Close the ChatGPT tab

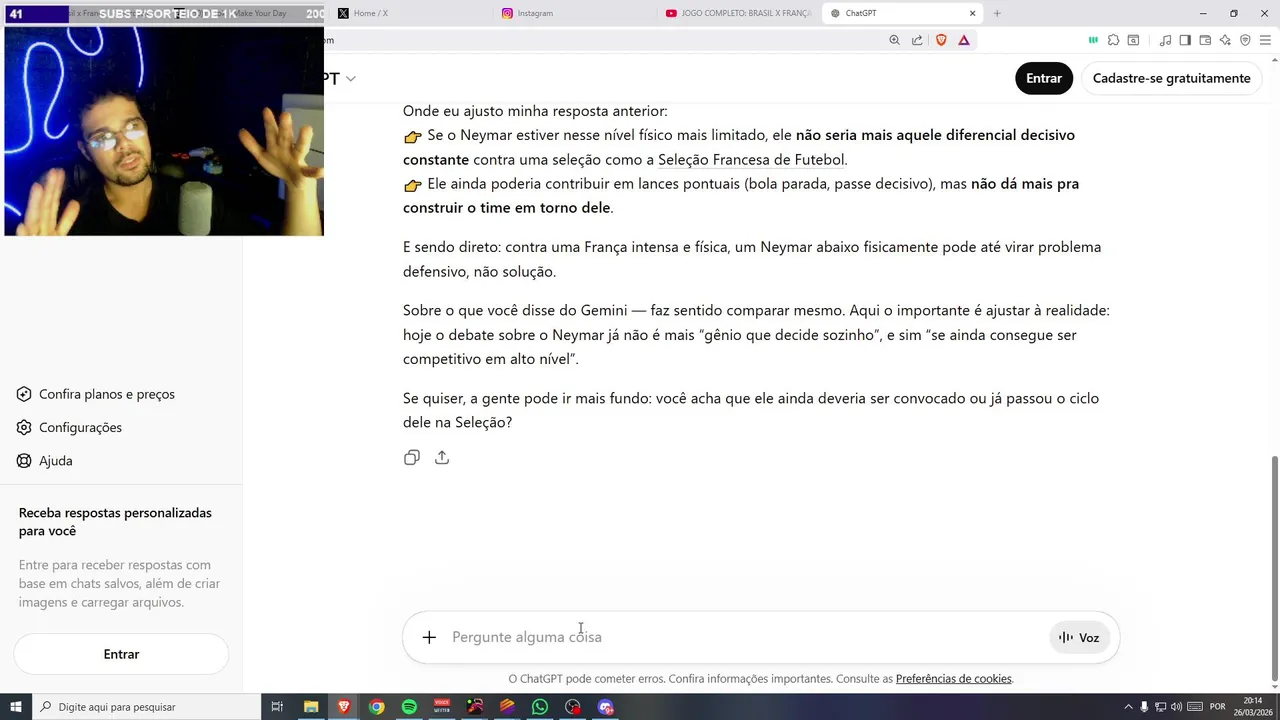tap(972, 13)
